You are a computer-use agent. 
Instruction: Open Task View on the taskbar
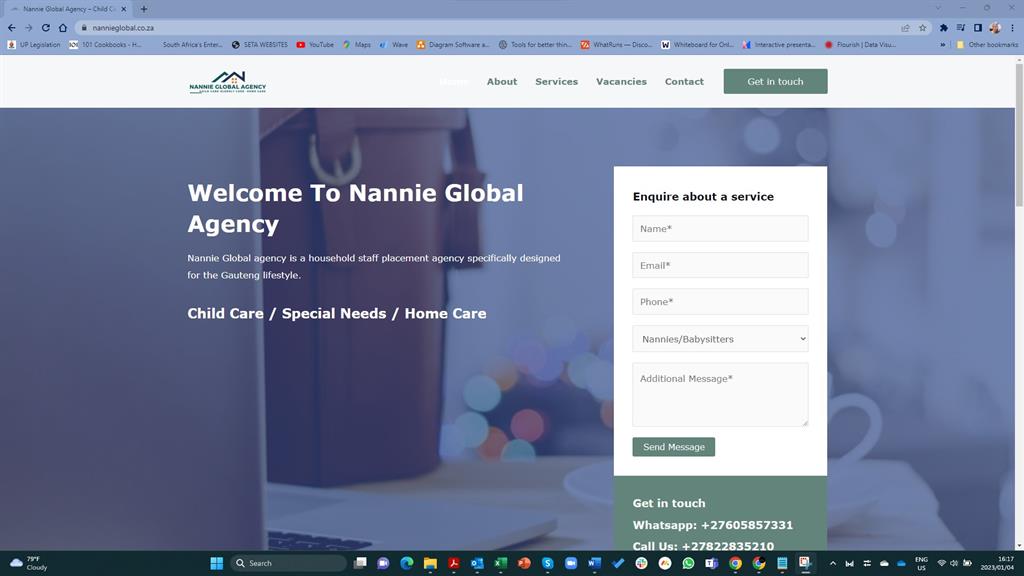point(360,563)
